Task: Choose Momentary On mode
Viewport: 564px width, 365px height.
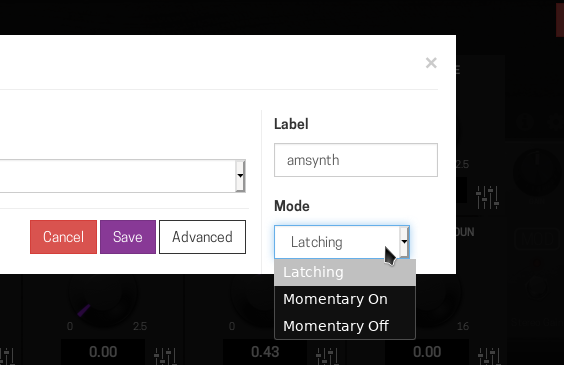Action: [345, 299]
